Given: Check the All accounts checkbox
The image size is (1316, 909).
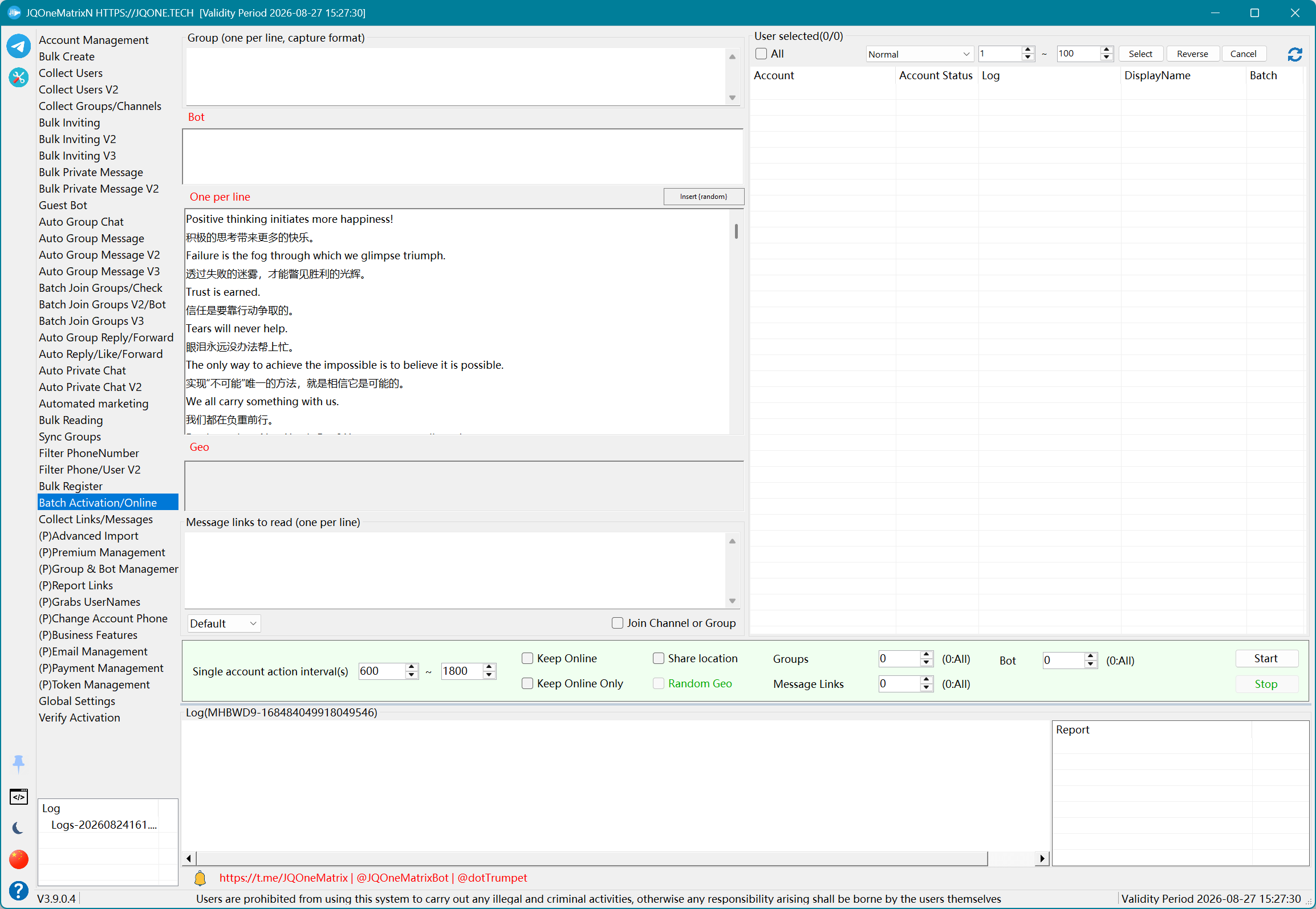Looking at the screenshot, I should pos(761,54).
